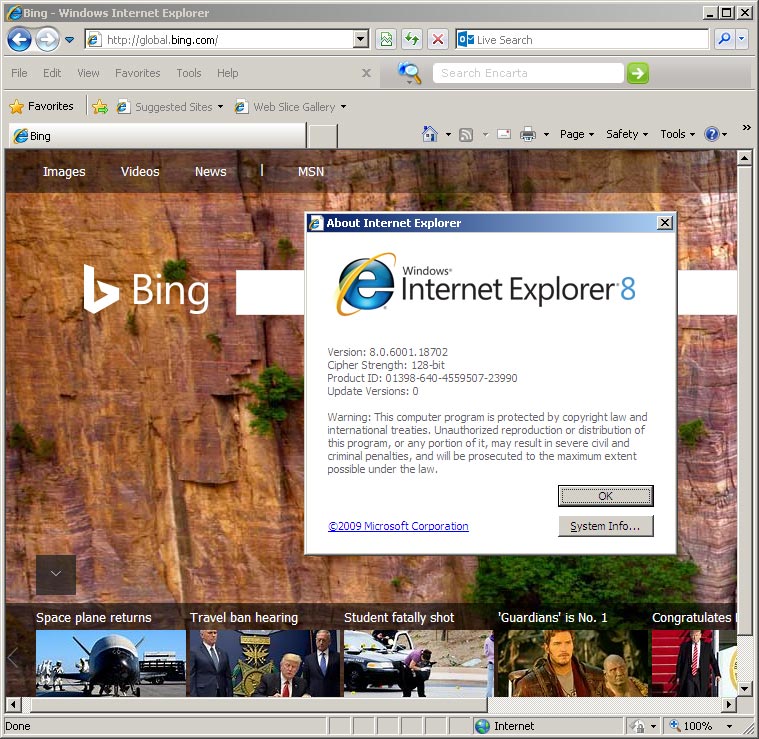The image size is (759, 739).
Task: Click vertical scrollbar down arrow
Action: pos(744,688)
